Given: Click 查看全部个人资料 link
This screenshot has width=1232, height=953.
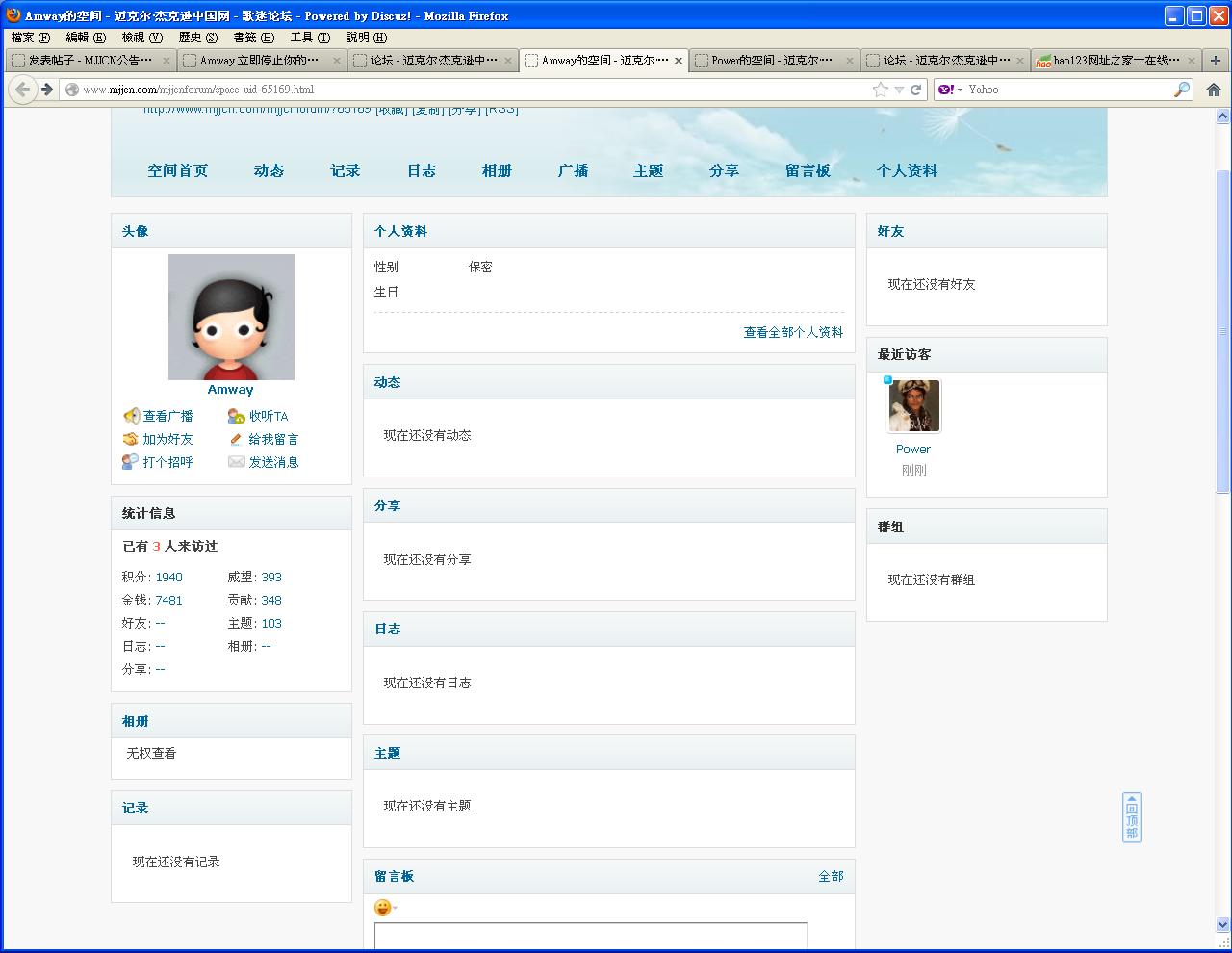Looking at the screenshot, I should [x=792, y=332].
